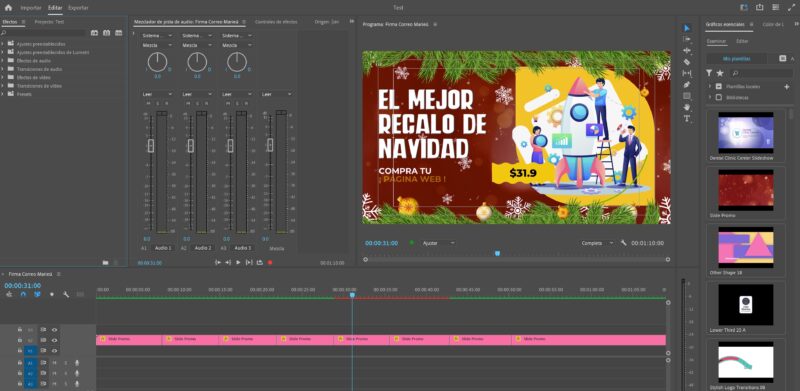This screenshot has height=391, width=800.
Task: Toggle loop playback in mixer
Action: pyautogui.click(x=260, y=262)
